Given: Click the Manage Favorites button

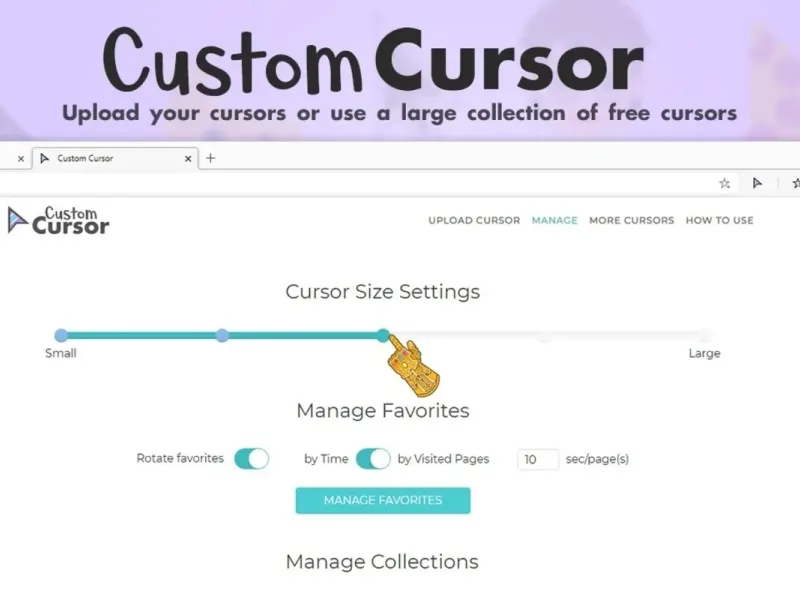Looking at the screenshot, I should 383,500.
